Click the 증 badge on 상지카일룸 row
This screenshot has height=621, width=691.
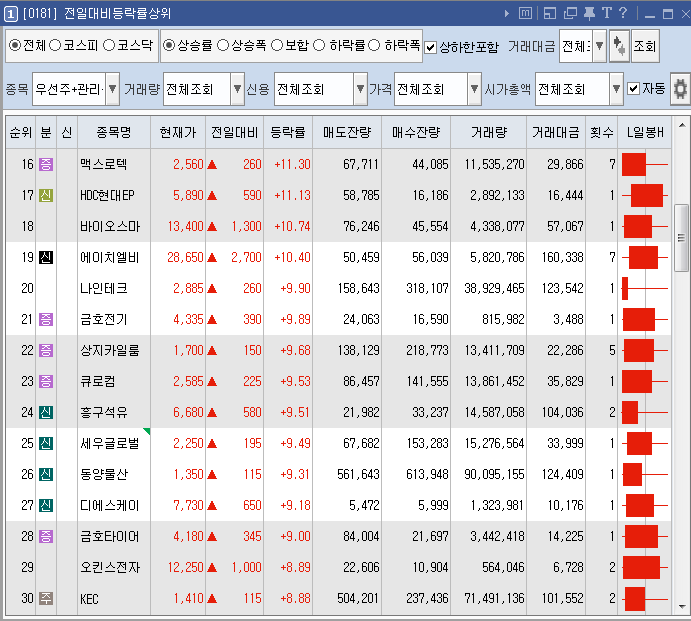pos(46,350)
